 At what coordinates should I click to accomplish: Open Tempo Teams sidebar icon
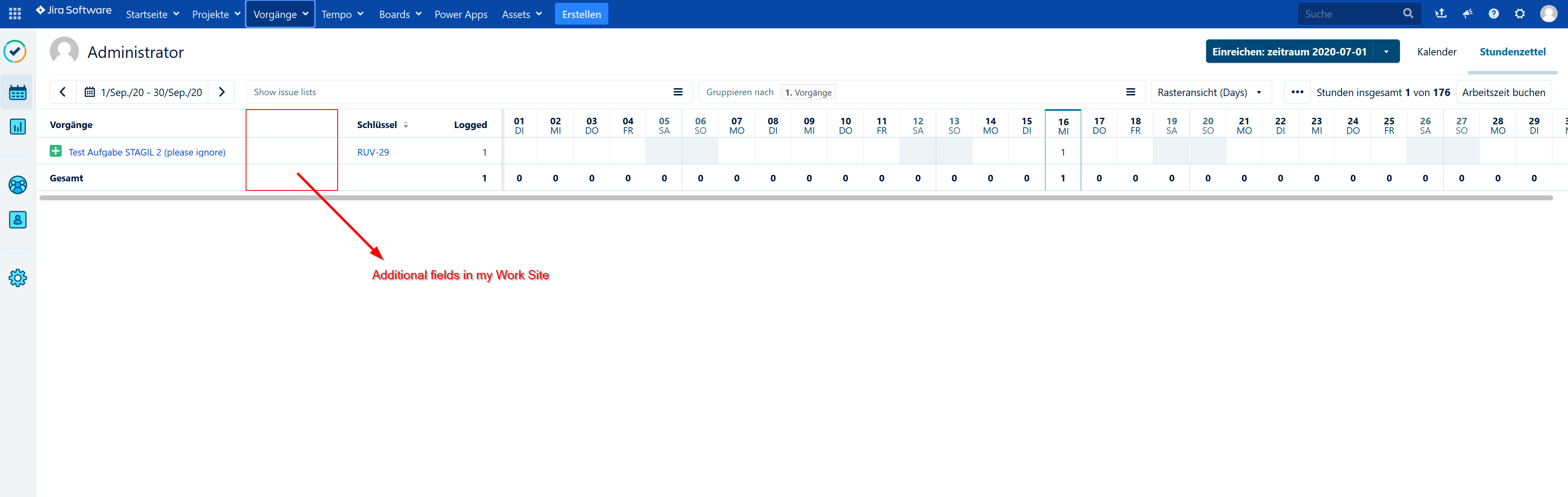(18, 185)
